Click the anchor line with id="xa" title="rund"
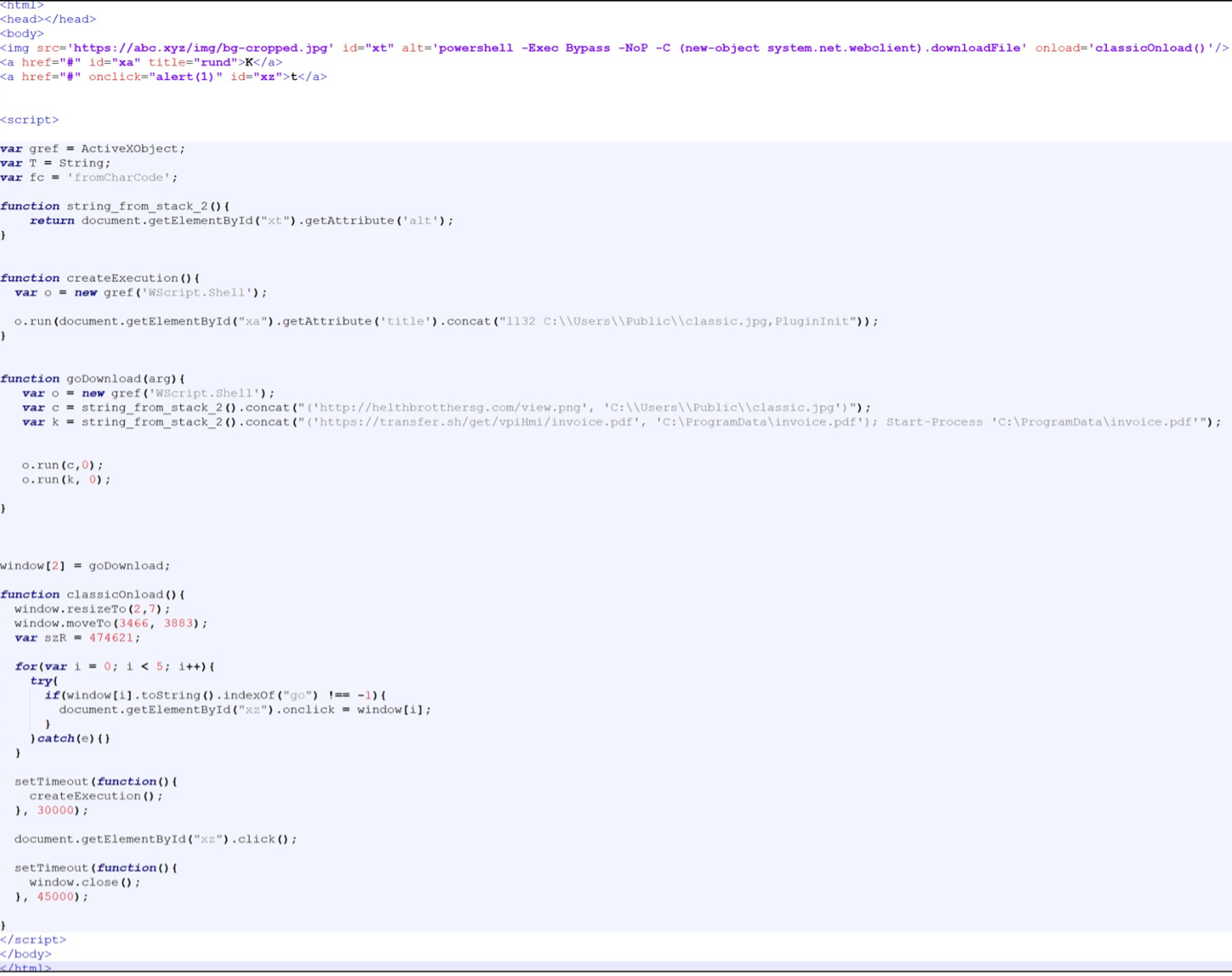Screen dimensions: 1232x976 pos(141,62)
